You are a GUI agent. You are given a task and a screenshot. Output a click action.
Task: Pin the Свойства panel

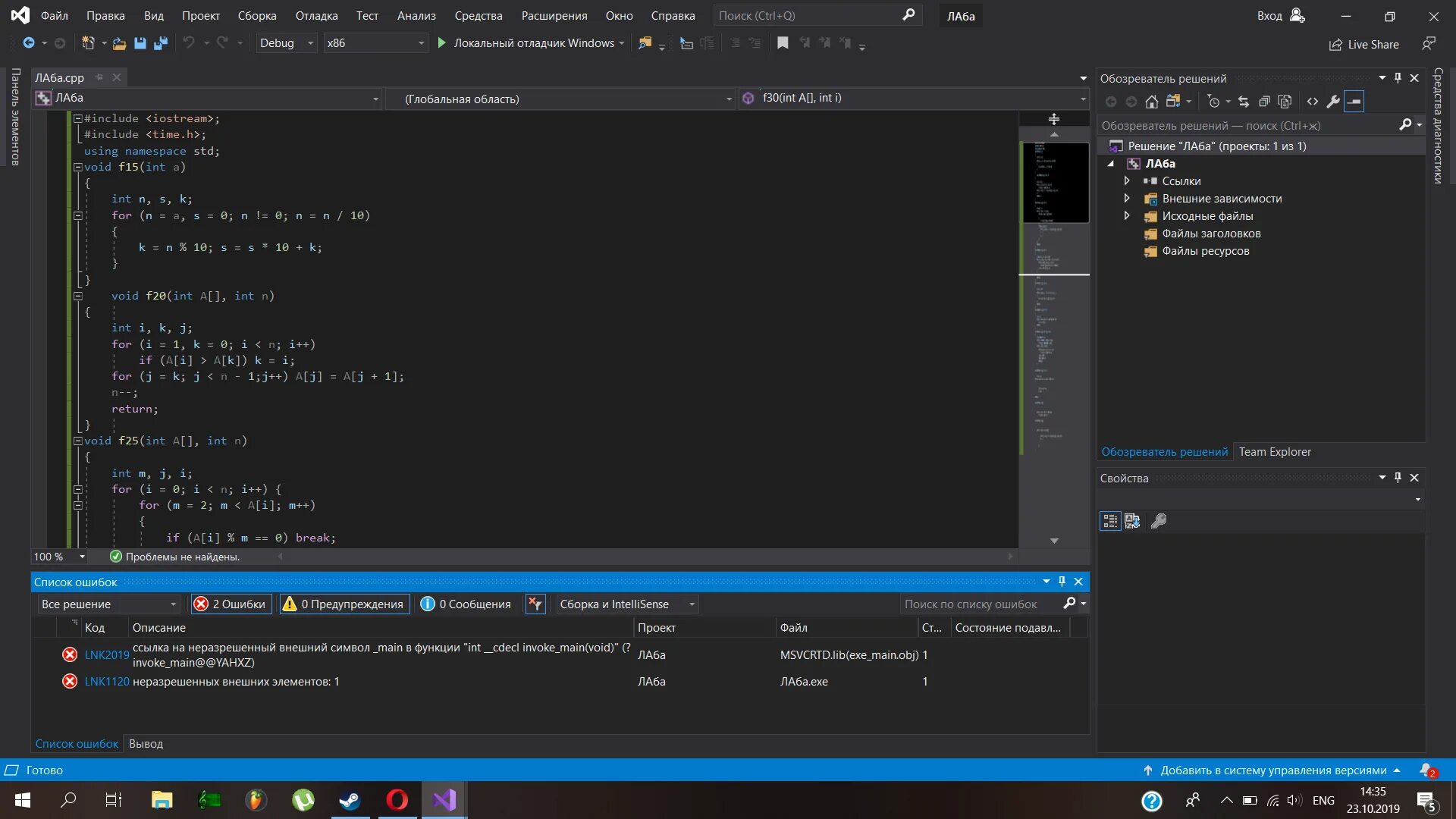click(1398, 478)
